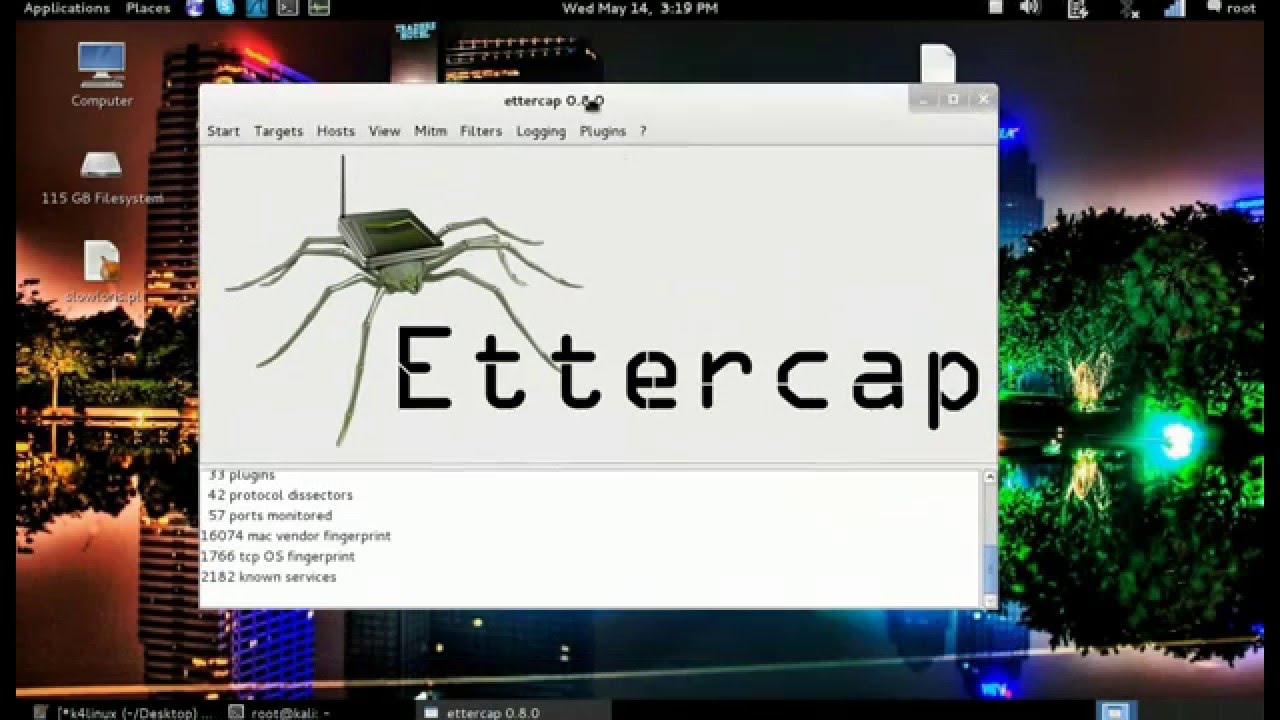Launch the green monitor panel launcher
Image resolution: width=1280 pixels, height=720 pixels.
318,8
